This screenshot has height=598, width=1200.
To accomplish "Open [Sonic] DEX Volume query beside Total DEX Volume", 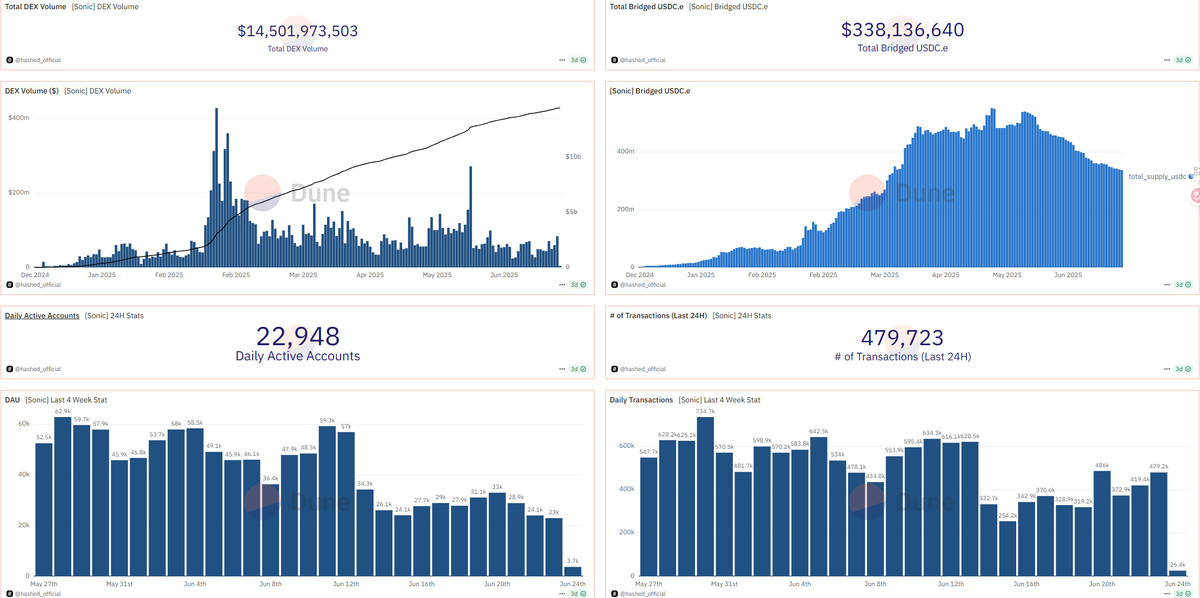I will tap(104, 7).
